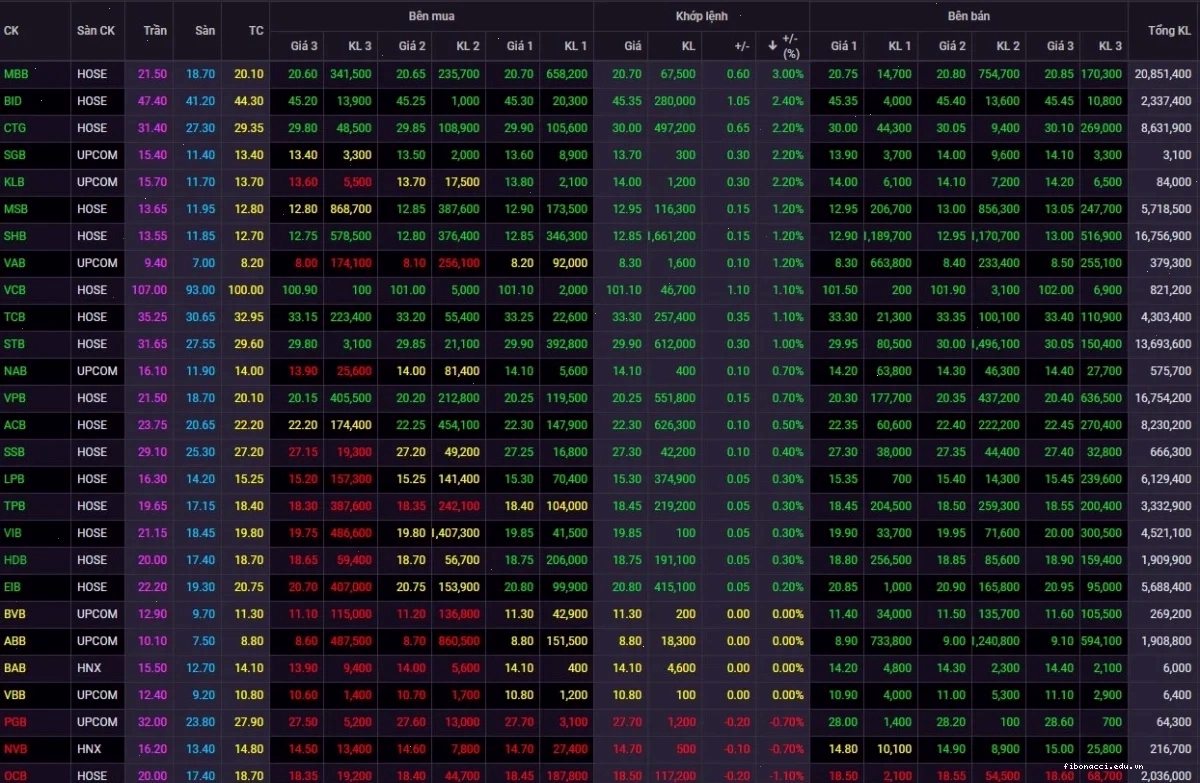
Task: Select the NVB stock code
Action: tap(15, 749)
